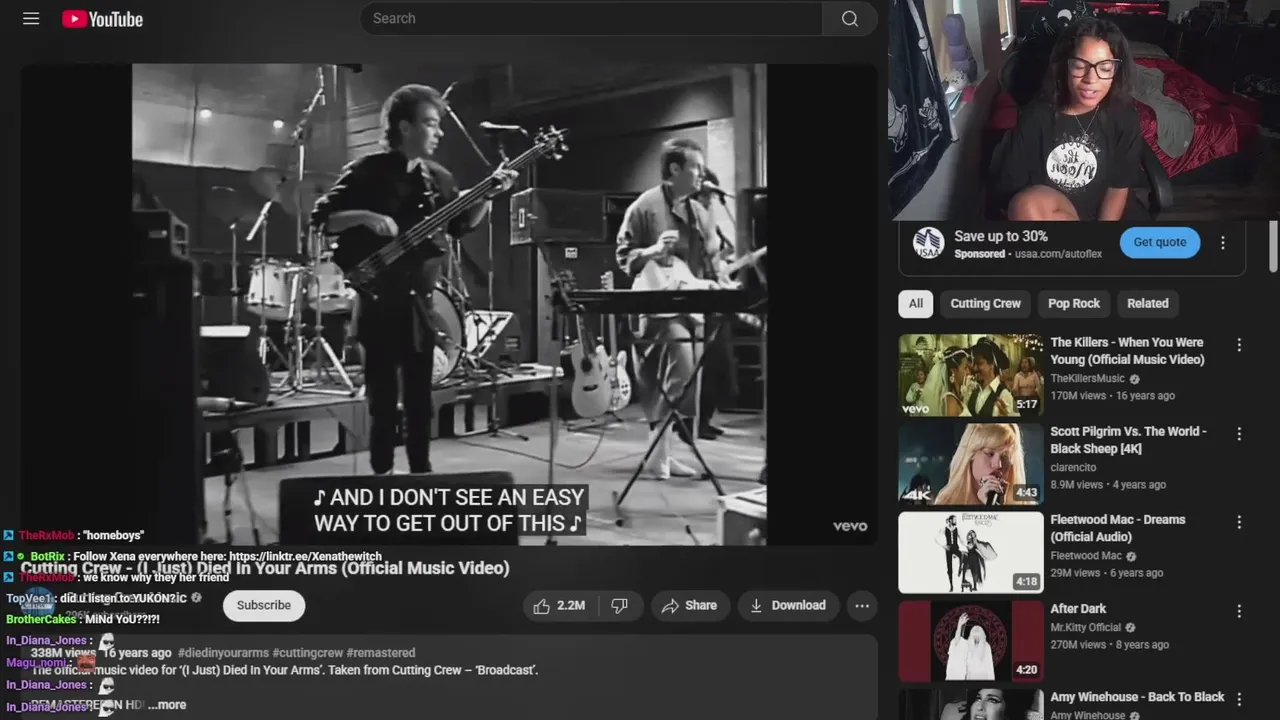The image size is (1280, 720).
Task: Open menu for Scott Pilgrim video
Action: pyautogui.click(x=1239, y=434)
